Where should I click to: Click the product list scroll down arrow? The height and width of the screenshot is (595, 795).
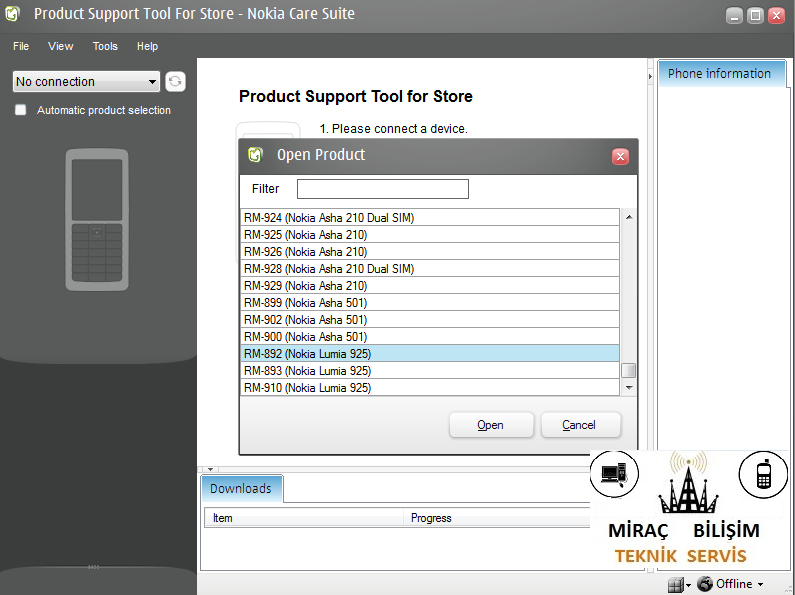tap(629, 388)
